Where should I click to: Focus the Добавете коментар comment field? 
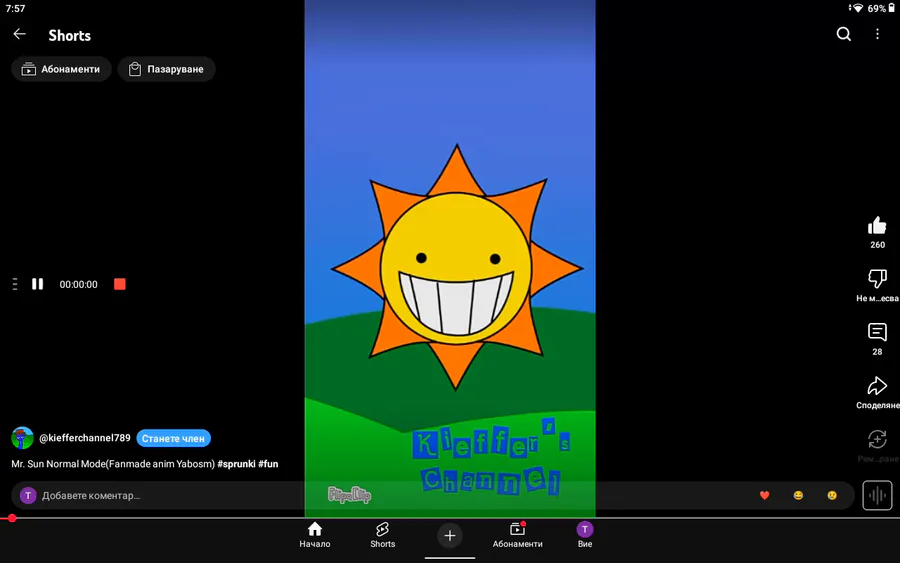[433, 495]
